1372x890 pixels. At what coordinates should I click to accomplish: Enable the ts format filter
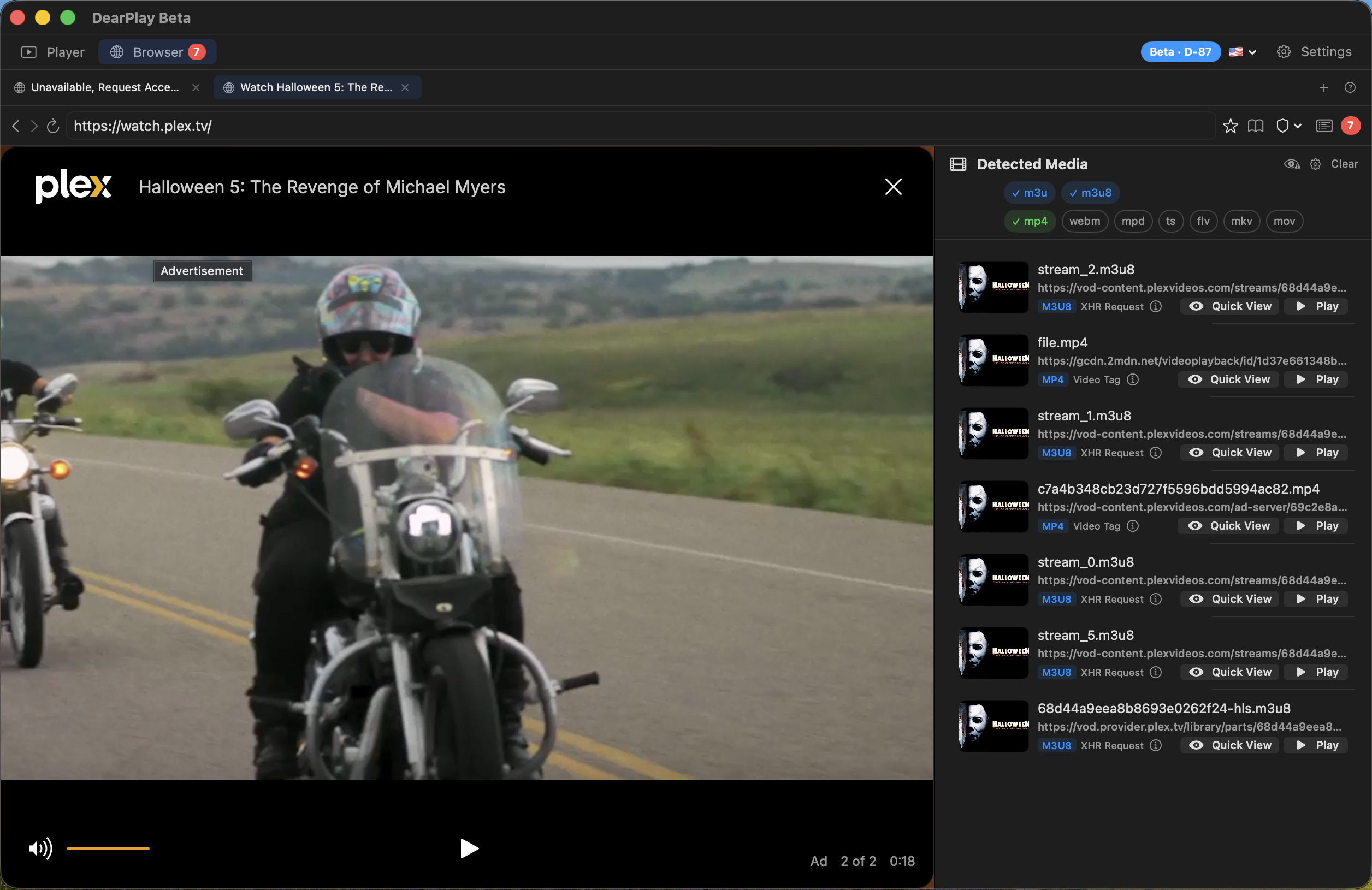click(1171, 221)
